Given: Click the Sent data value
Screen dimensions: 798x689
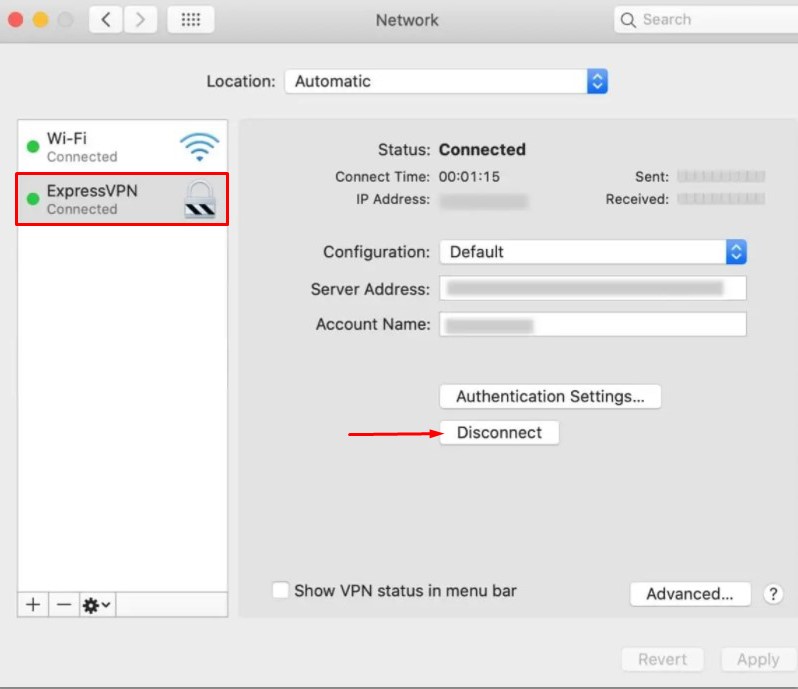Looking at the screenshot, I should tap(721, 177).
